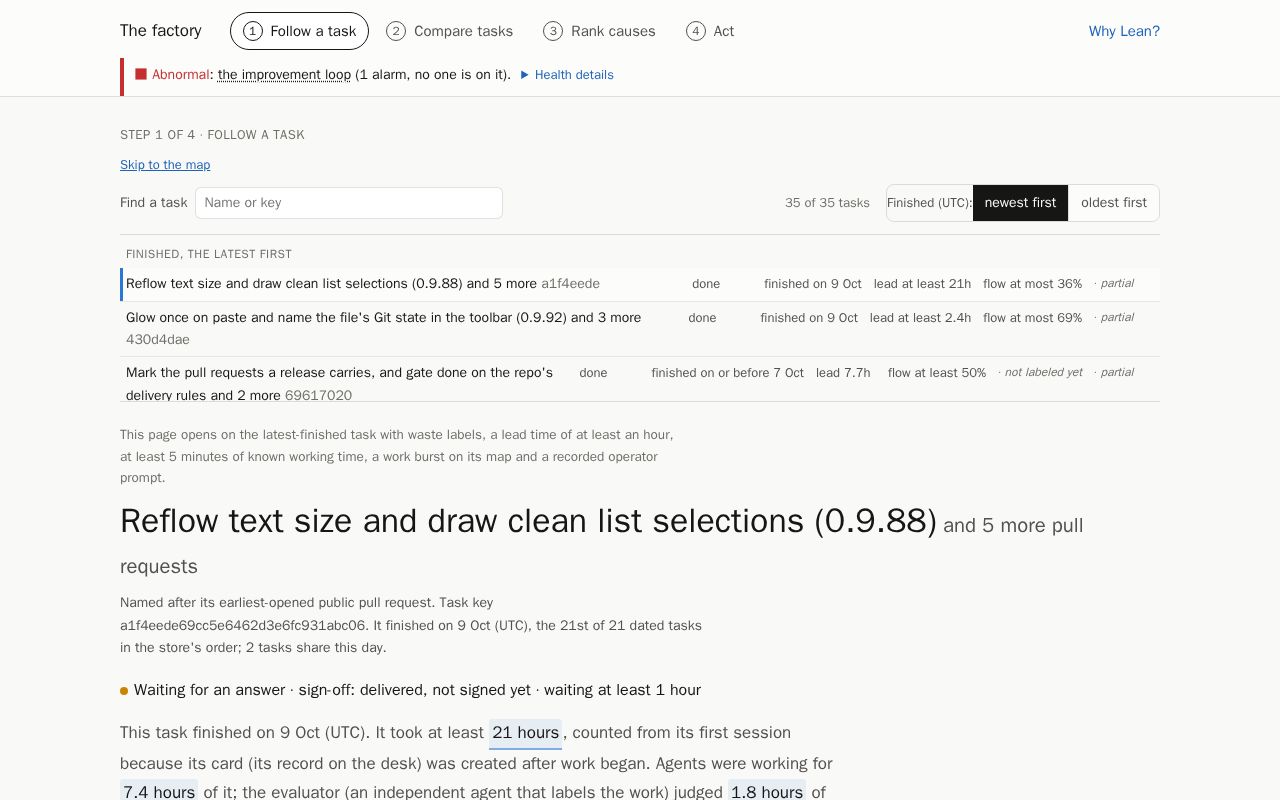Focus the Find a task search box
1280x800 pixels.
[x=349, y=203]
